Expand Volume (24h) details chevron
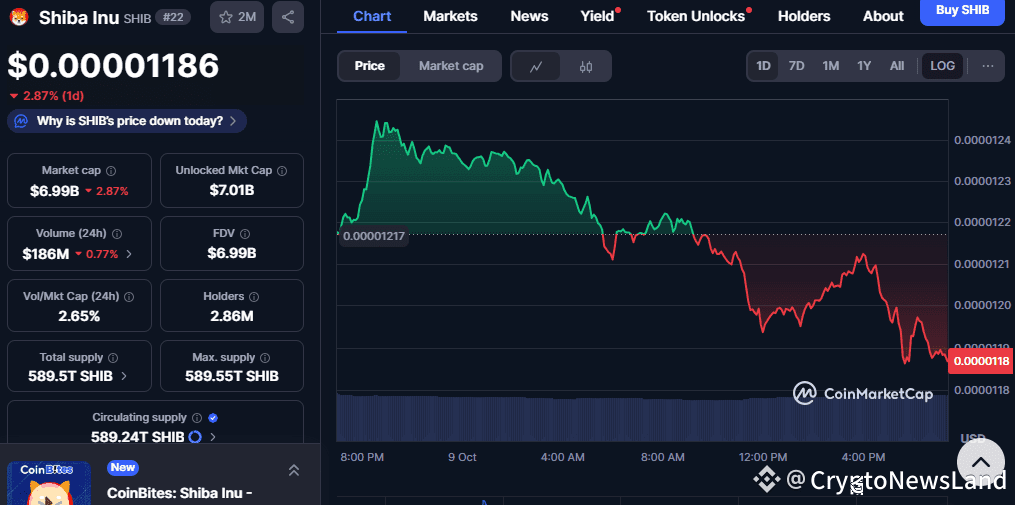This screenshot has width=1015, height=505. tap(129, 254)
